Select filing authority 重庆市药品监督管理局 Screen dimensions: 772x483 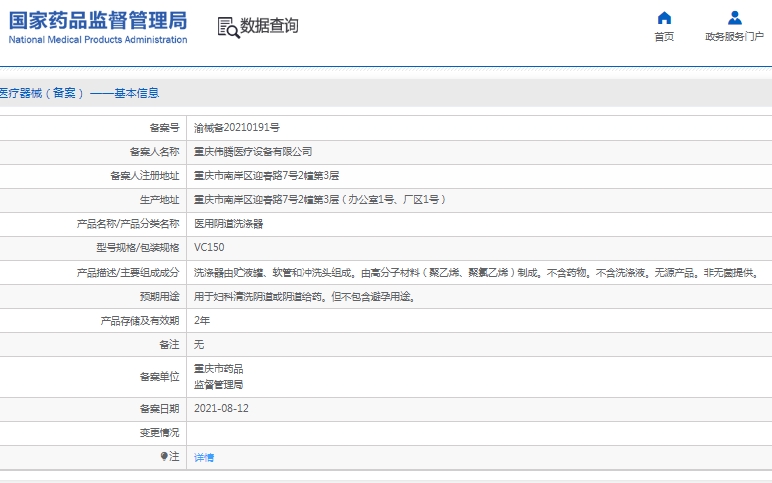(x=219, y=377)
